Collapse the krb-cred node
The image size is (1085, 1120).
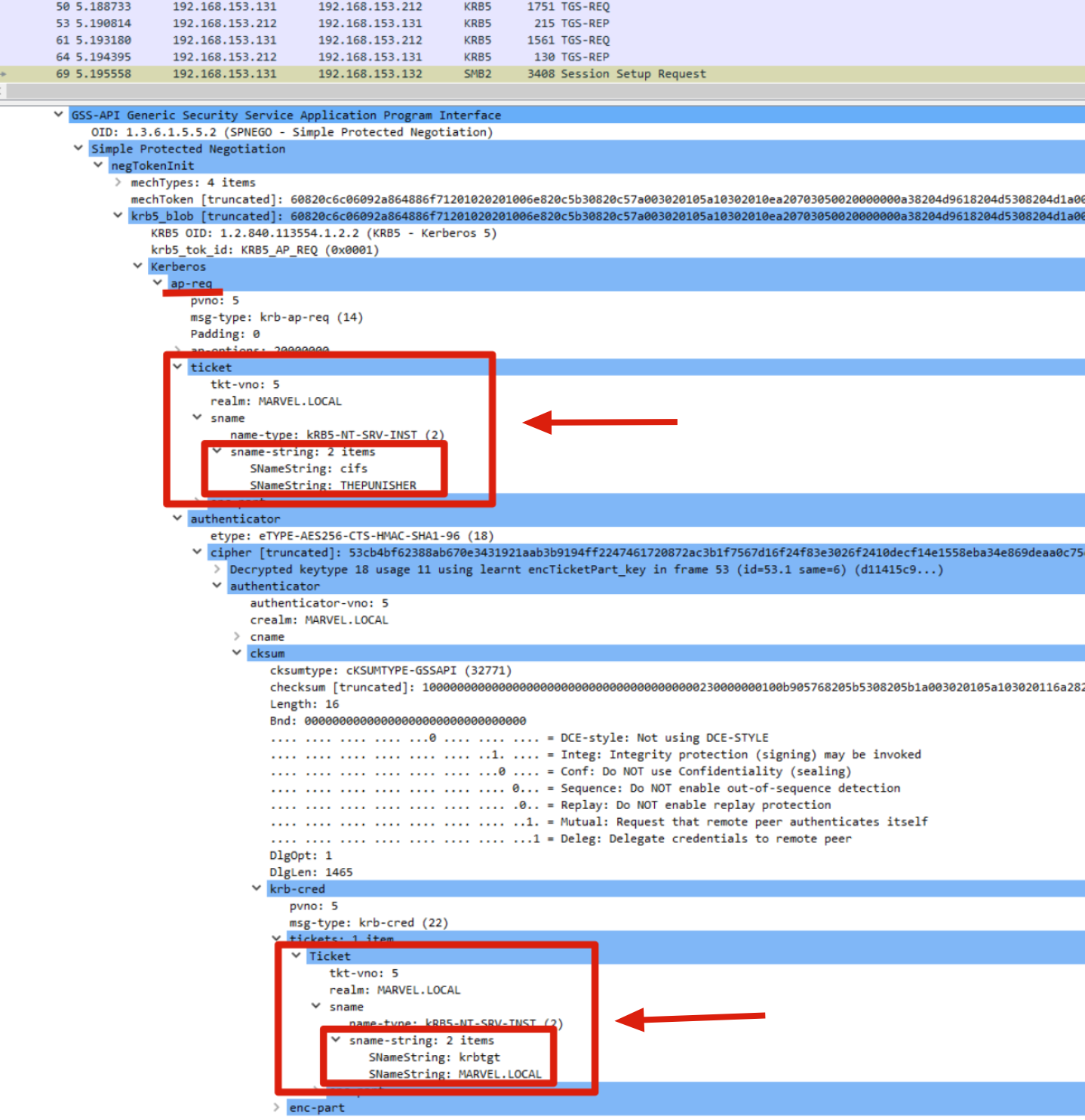click(257, 888)
